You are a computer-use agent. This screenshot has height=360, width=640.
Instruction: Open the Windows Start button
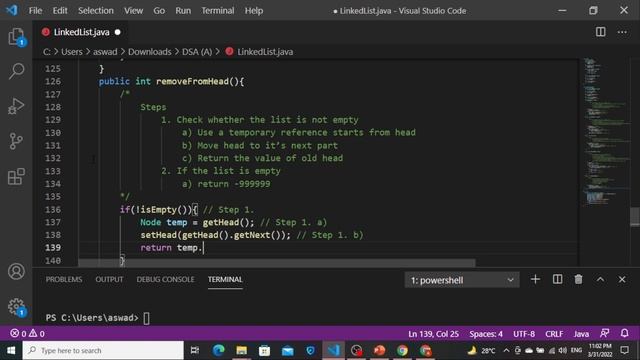tap(11, 350)
